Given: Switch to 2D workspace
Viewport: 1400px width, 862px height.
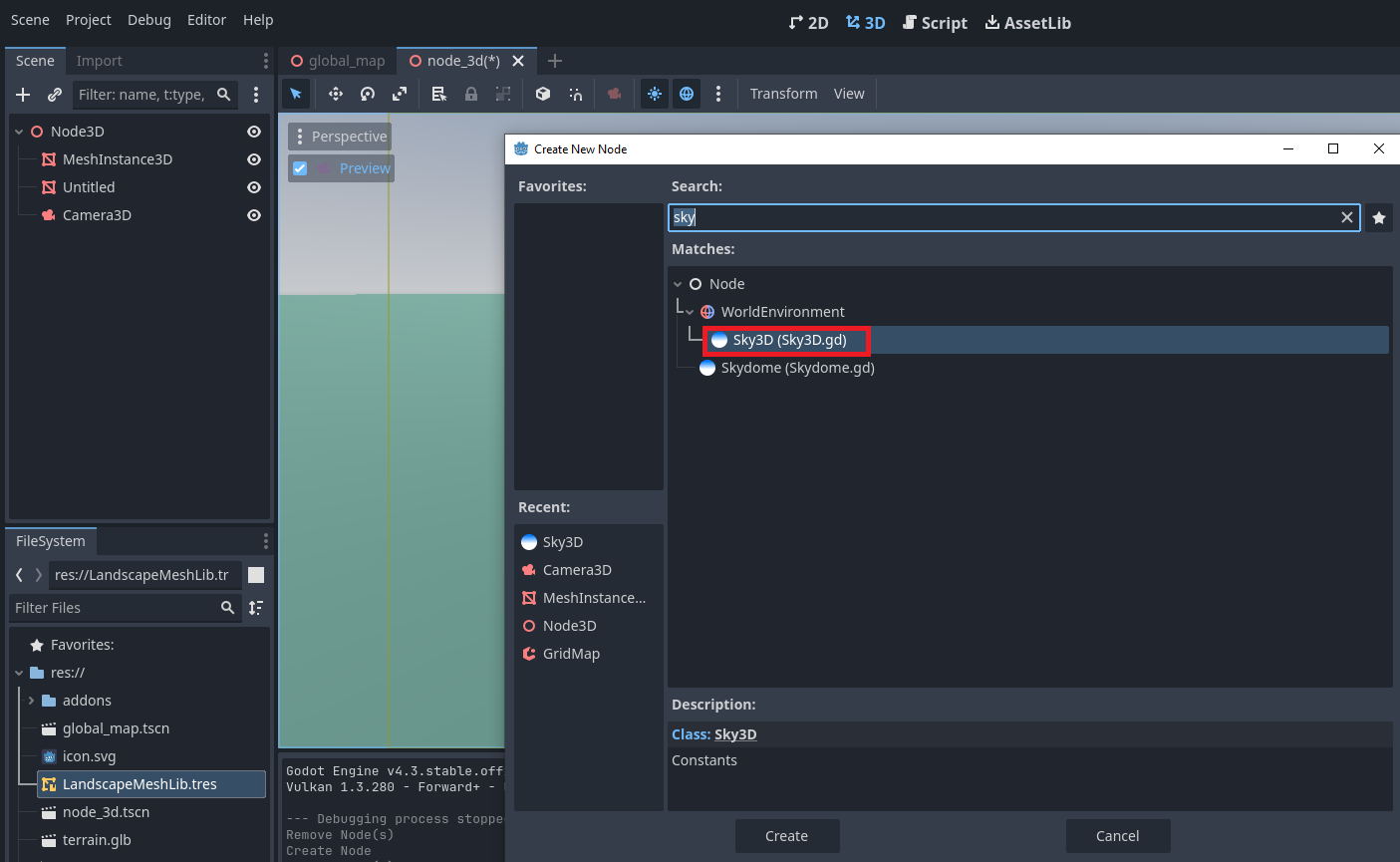Looking at the screenshot, I should coord(808,23).
